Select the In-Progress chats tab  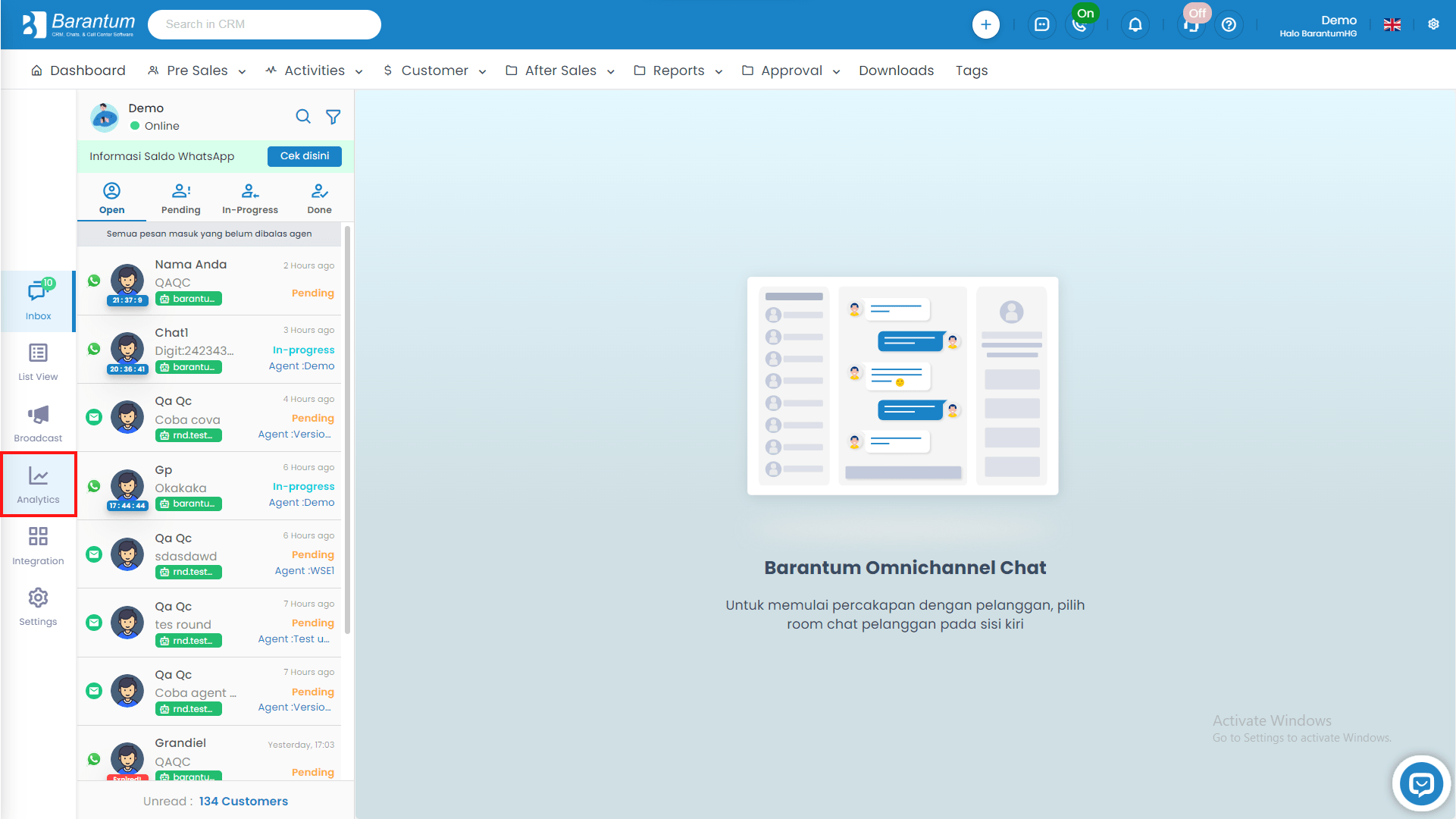[250, 199]
